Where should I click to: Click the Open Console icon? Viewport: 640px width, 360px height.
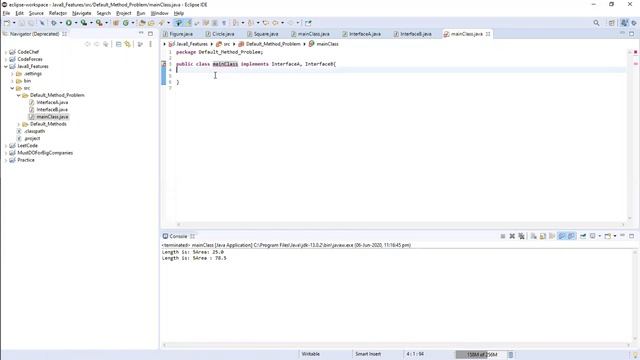click(x=608, y=236)
